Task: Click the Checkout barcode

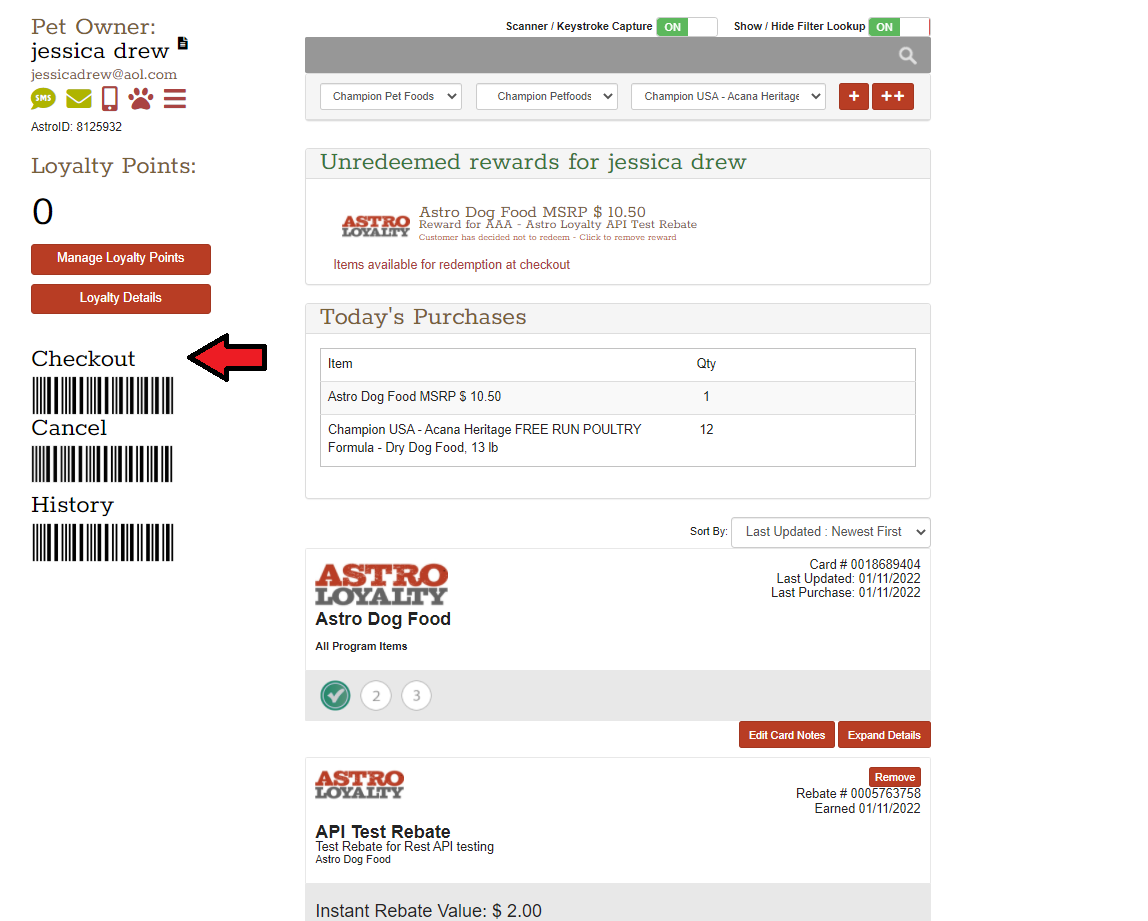Action: [102, 396]
